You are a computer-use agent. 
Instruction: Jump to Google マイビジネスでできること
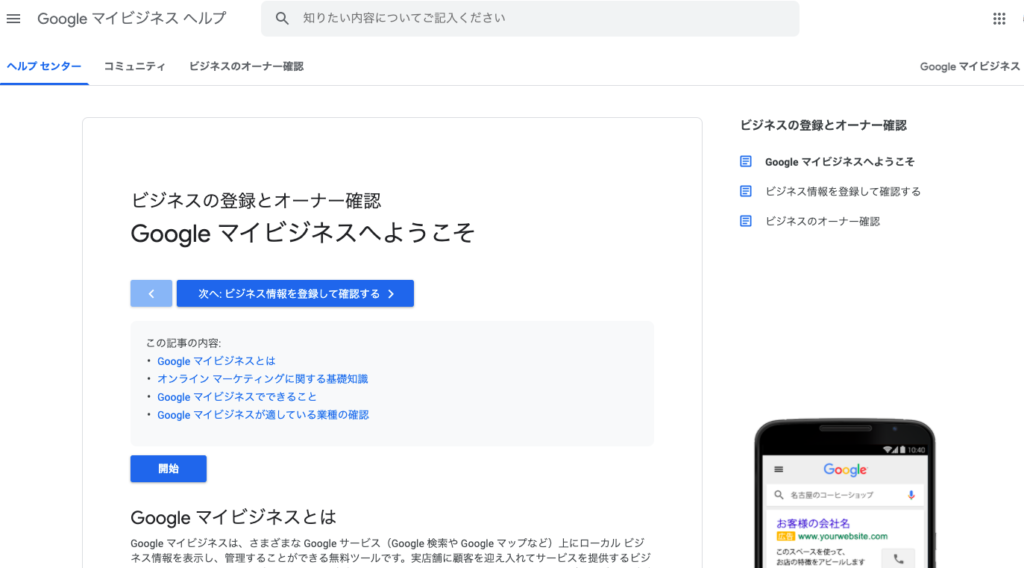coord(237,397)
